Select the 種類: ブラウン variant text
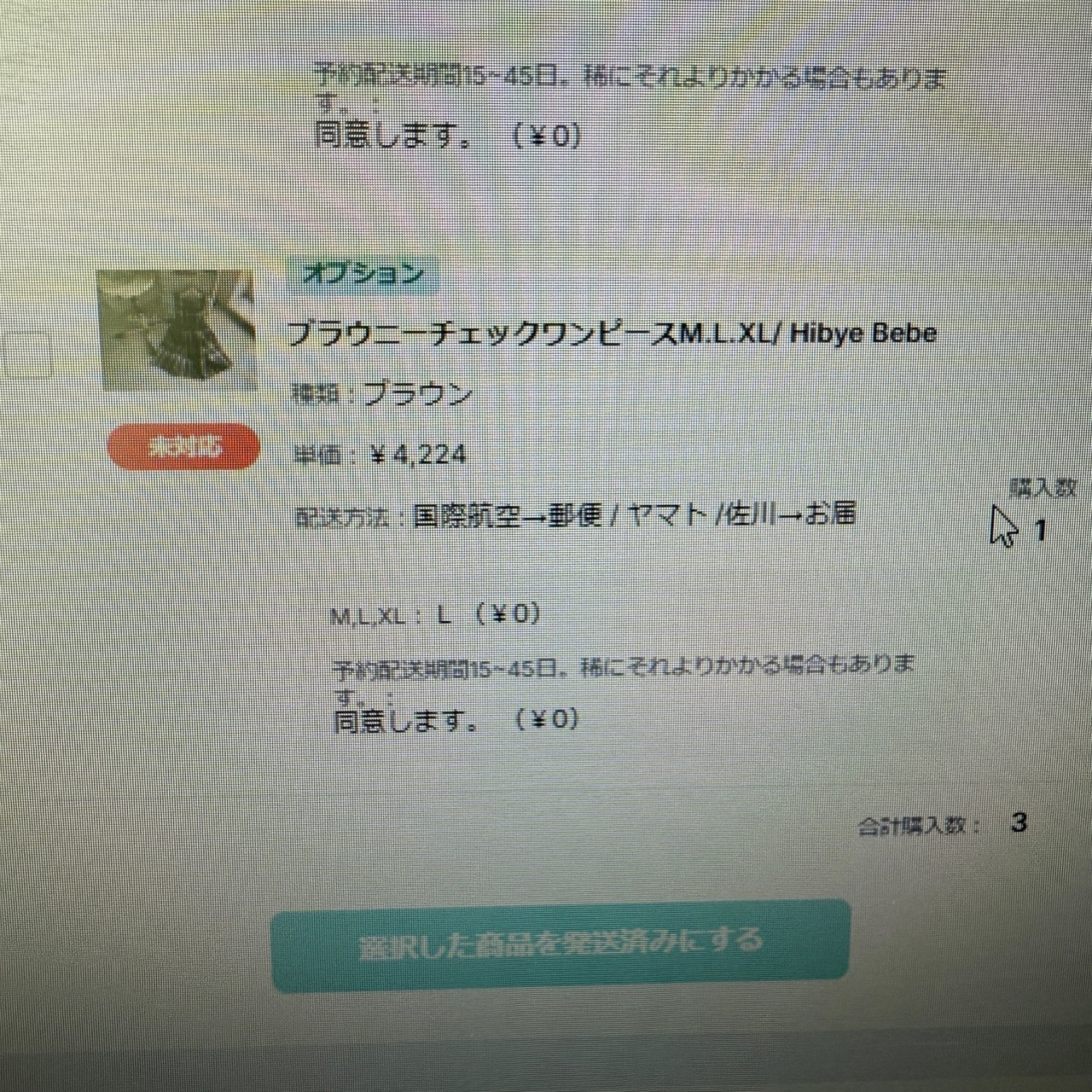Image resolution: width=1092 pixels, height=1092 pixels. click(x=382, y=393)
